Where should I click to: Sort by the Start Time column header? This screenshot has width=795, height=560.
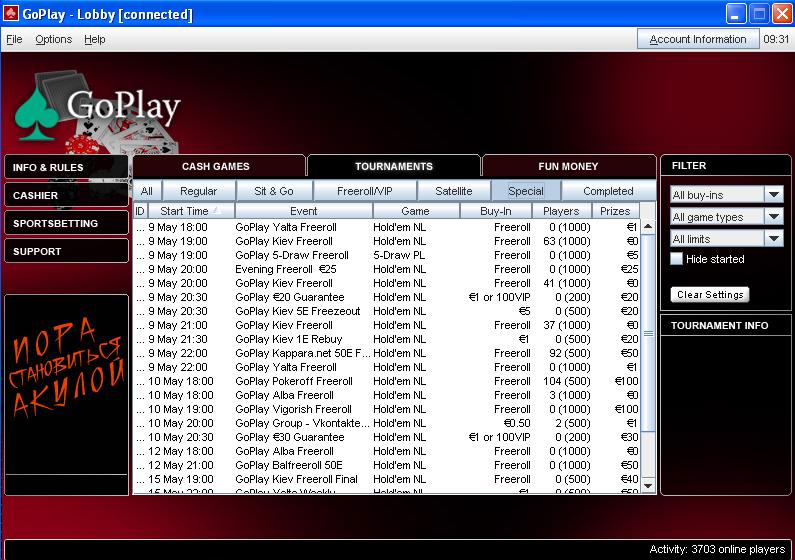191,211
